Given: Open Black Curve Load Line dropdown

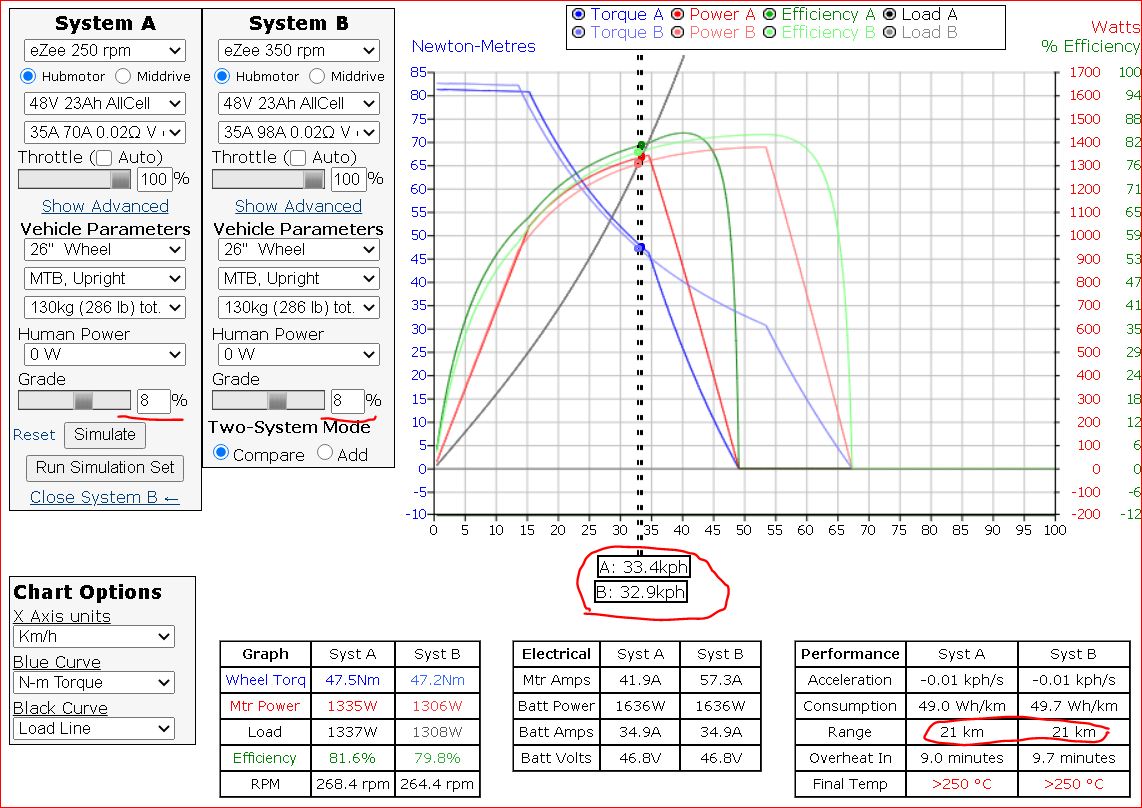Looking at the screenshot, I should click(x=93, y=729).
